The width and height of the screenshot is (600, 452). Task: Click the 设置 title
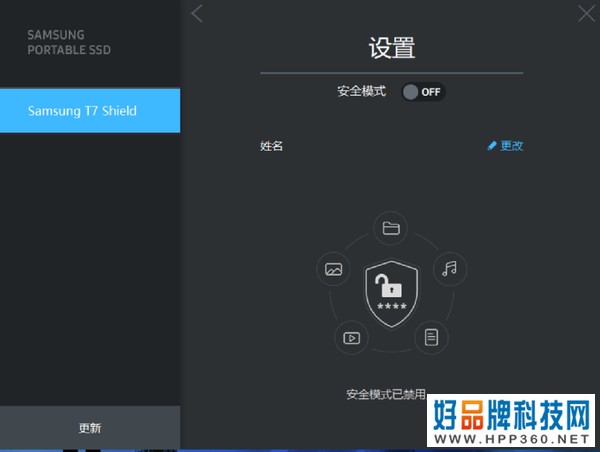[x=392, y=48]
